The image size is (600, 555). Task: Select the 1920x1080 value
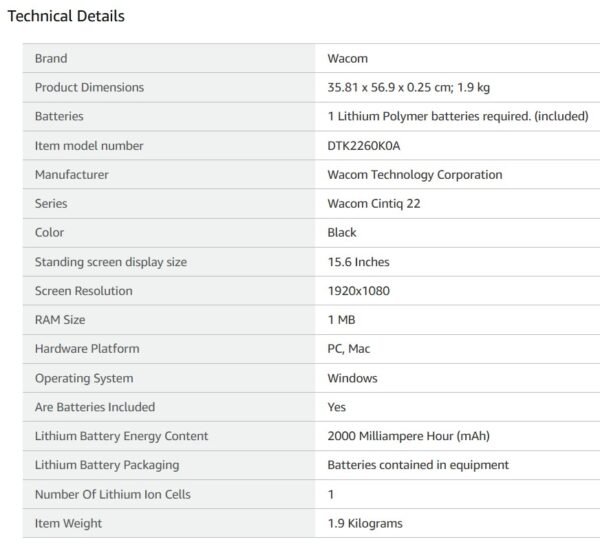[358, 291]
